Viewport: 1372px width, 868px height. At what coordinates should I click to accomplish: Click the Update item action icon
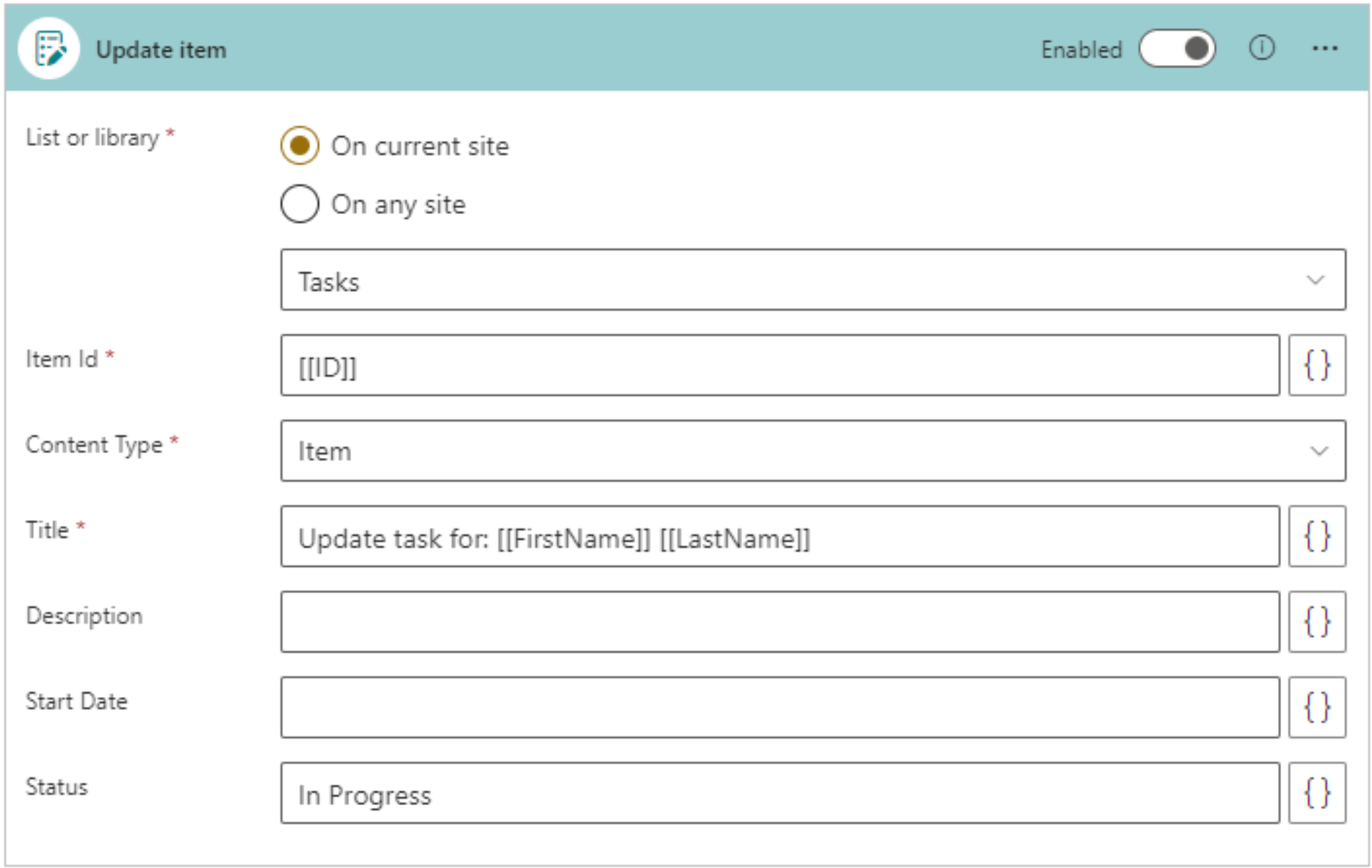click(x=49, y=49)
